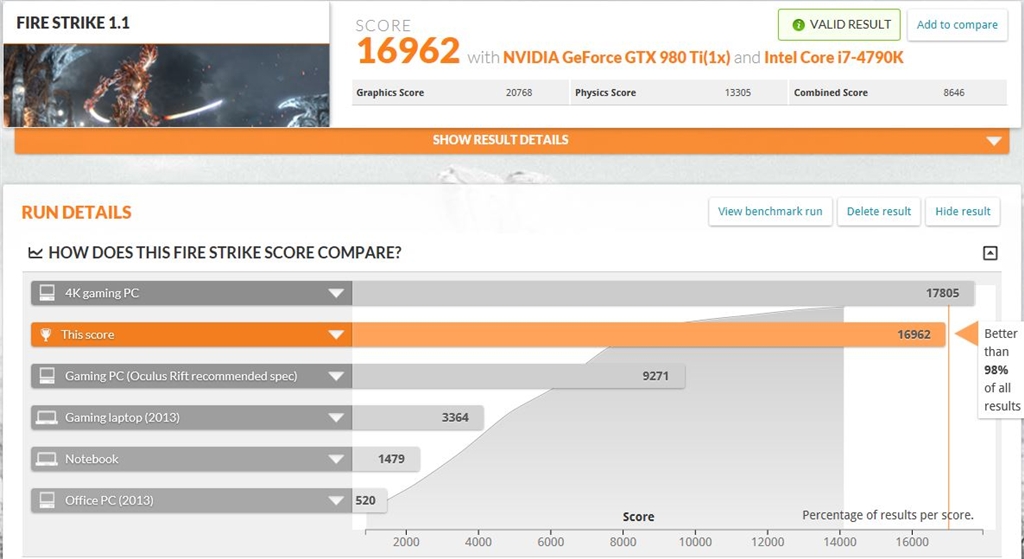Click the Gaming PC Oculus Rift desktop icon
This screenshot has width=1024, height=559.
coord(47,376)
